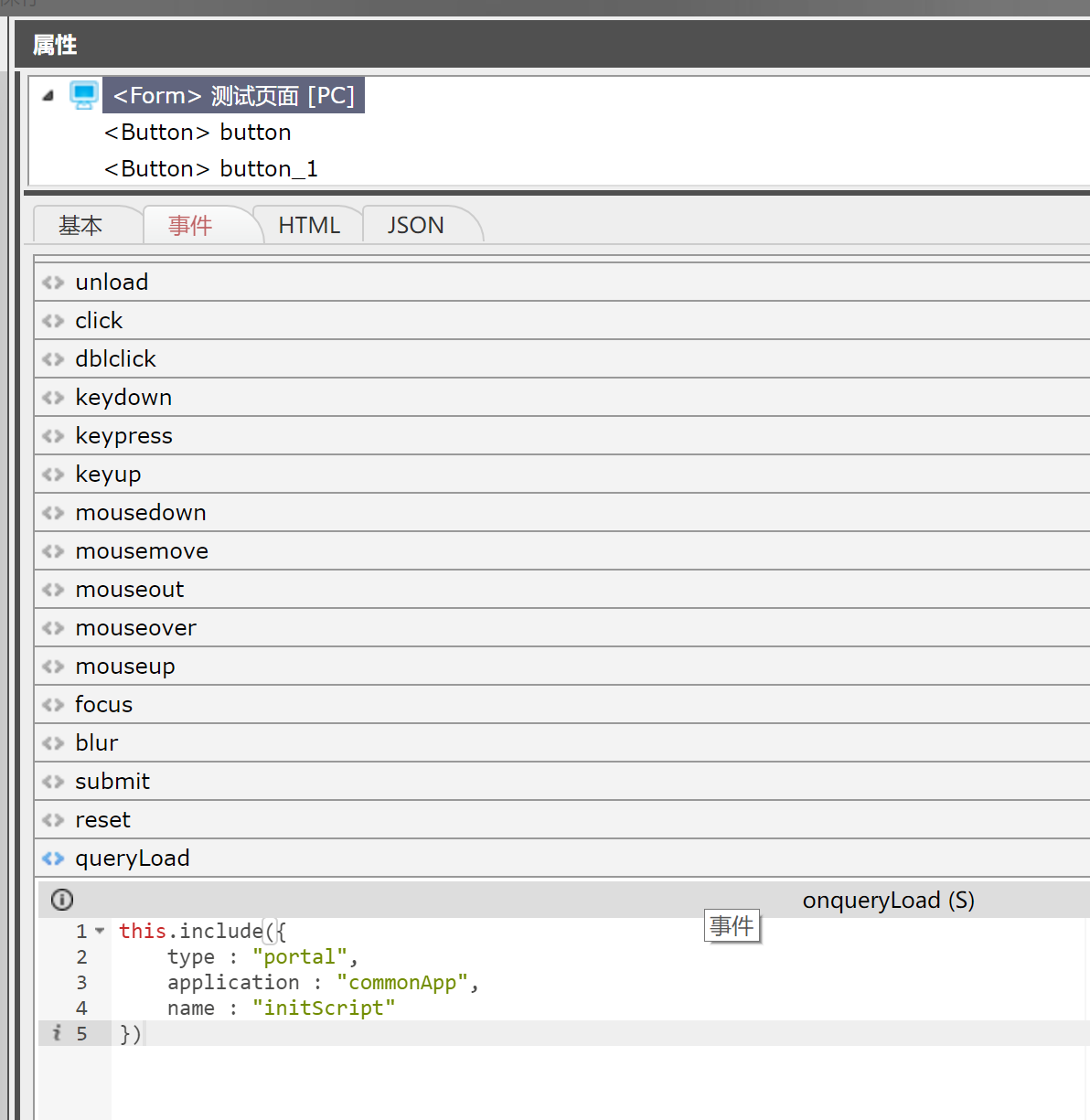Open the HTML tab

click(309, 226)
